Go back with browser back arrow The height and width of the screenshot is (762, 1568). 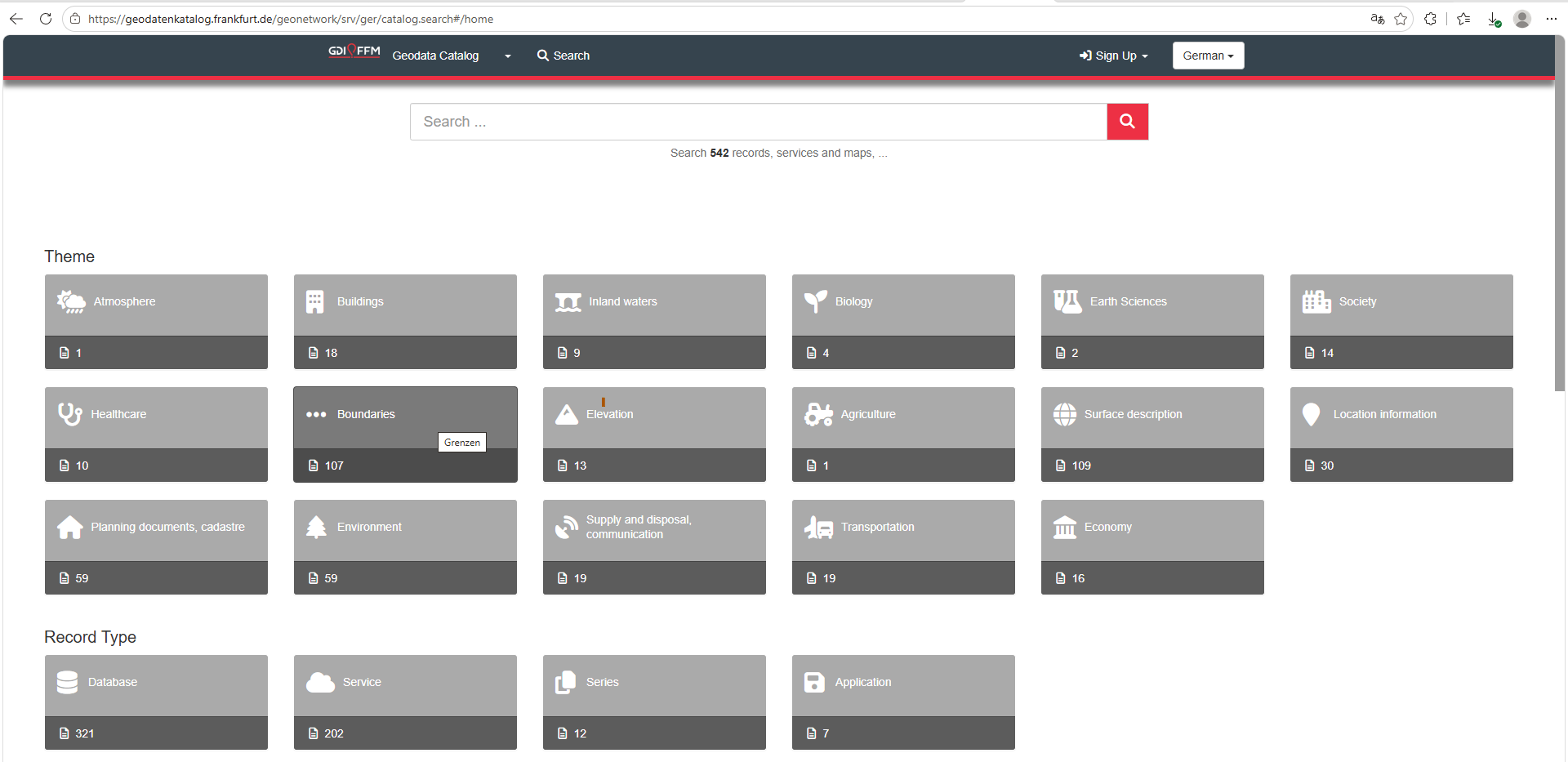click(x=16, y=19)
